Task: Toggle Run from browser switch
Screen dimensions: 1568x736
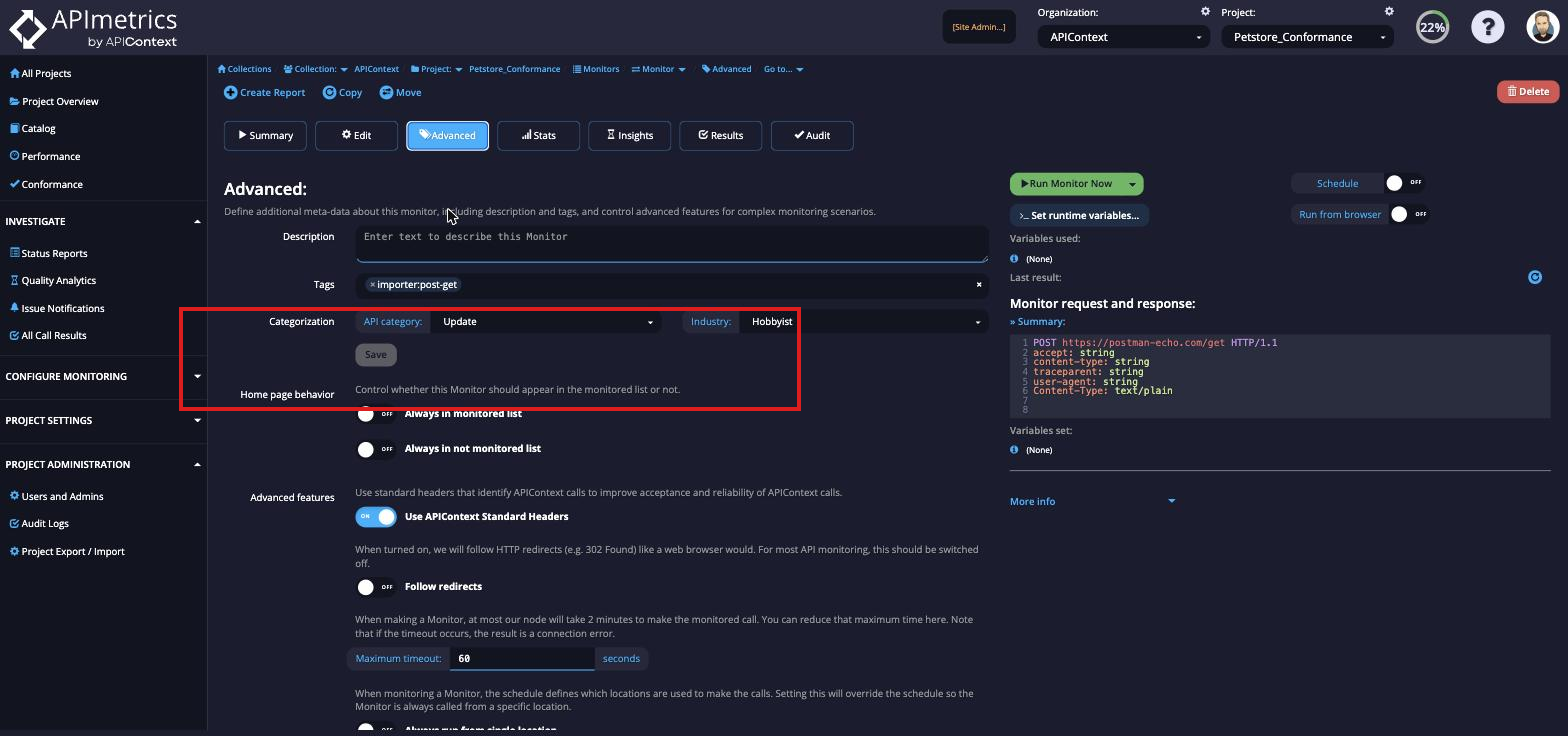Action: click(1409, 214)
